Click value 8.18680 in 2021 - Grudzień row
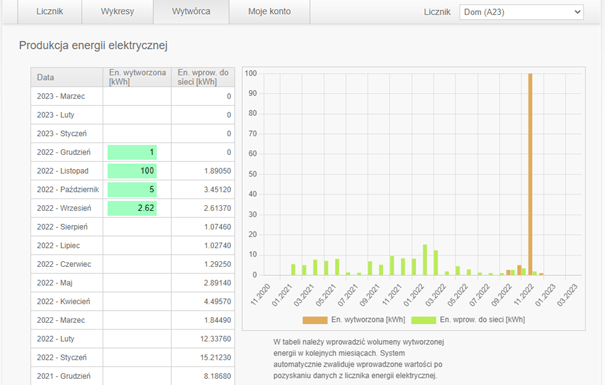 coord(218,376)
